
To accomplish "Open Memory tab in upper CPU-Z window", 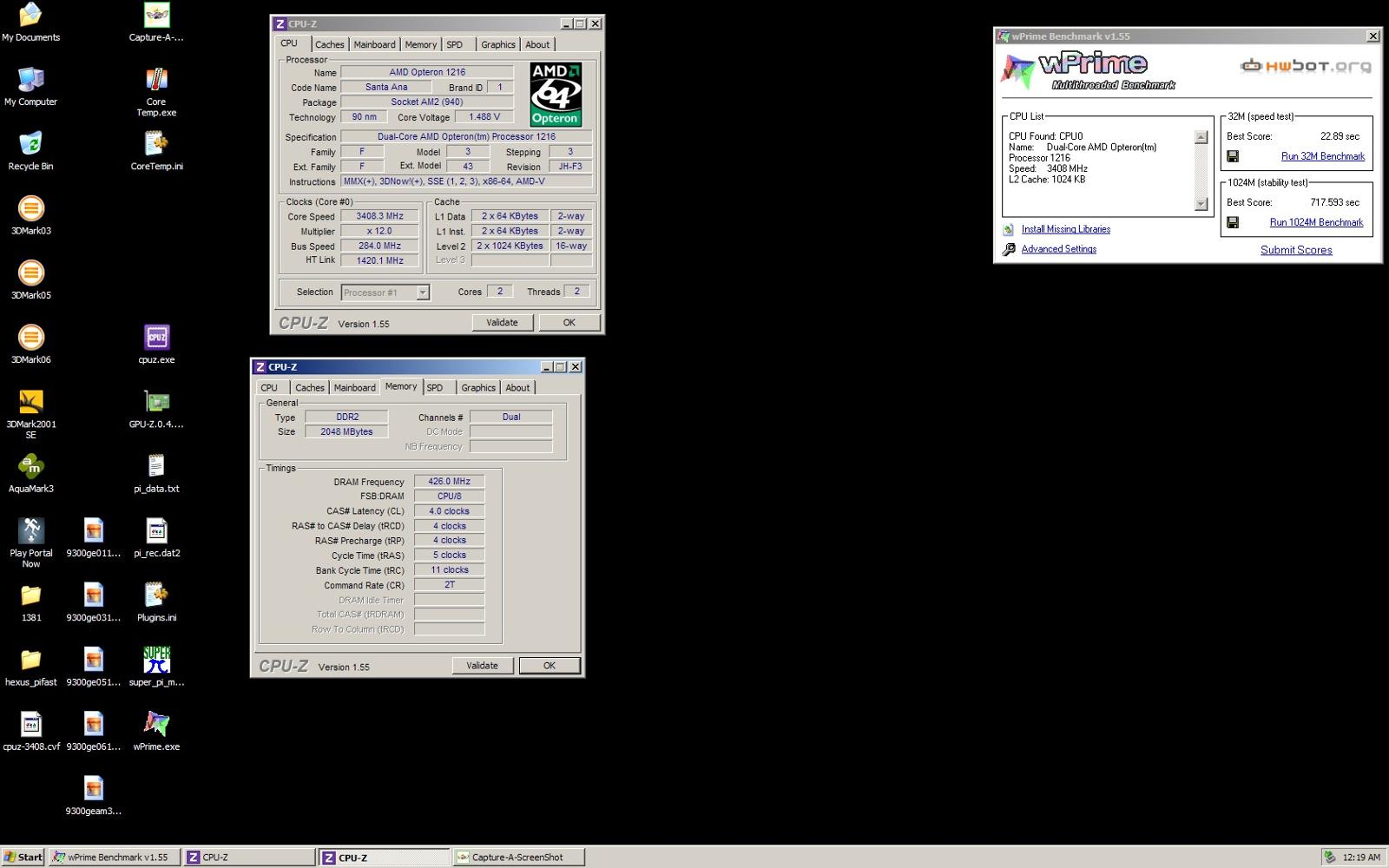I will click(420, 44).
